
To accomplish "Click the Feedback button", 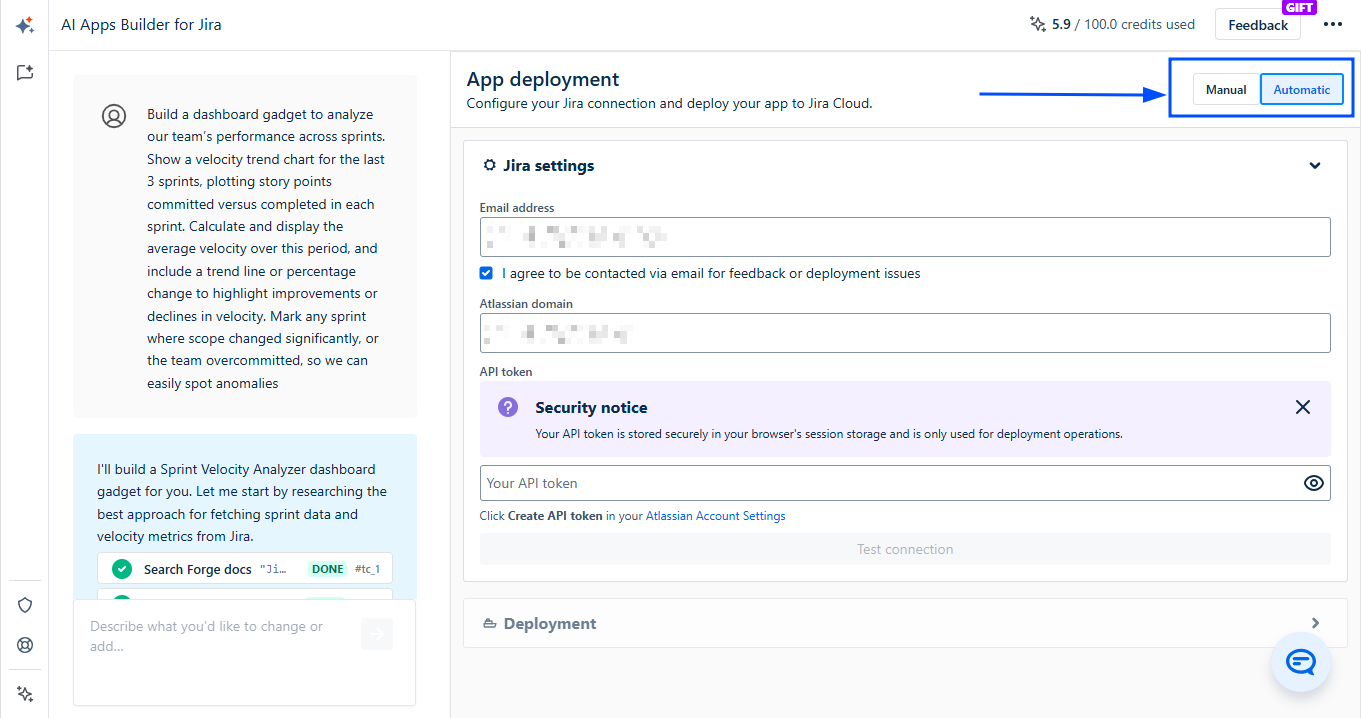I will point(1257,25).
